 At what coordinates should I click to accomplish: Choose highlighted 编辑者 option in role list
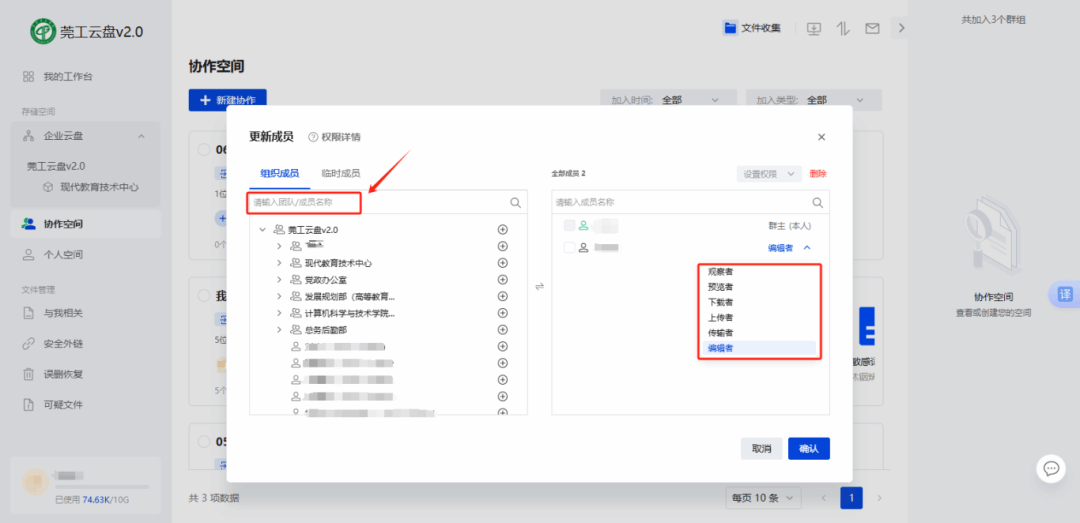pyautogui.click(x=758, y=348)
